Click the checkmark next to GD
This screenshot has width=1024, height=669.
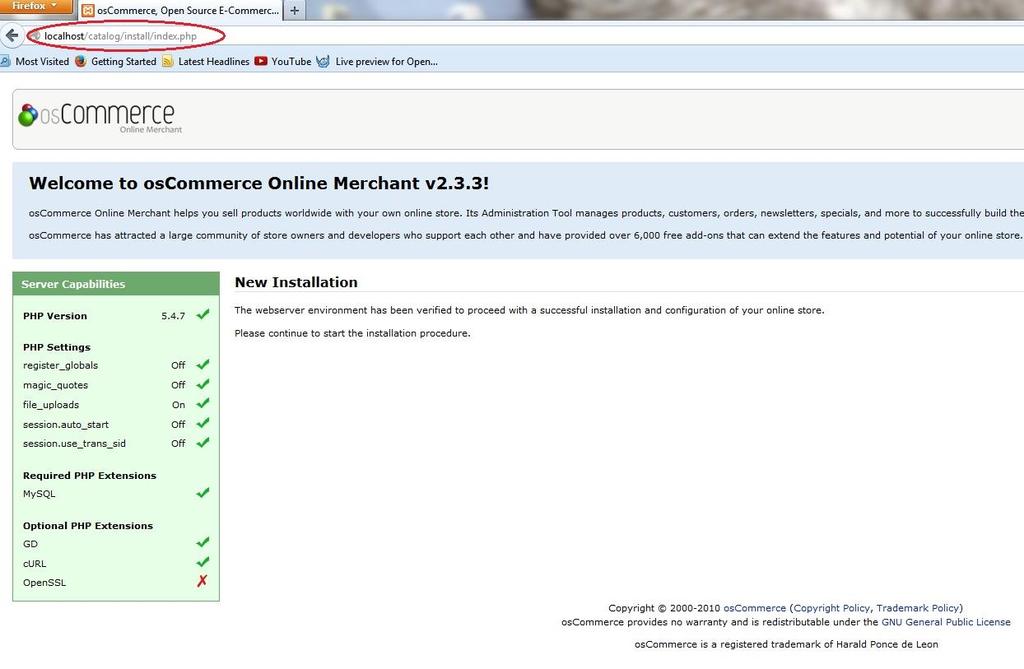pos(203,542)
